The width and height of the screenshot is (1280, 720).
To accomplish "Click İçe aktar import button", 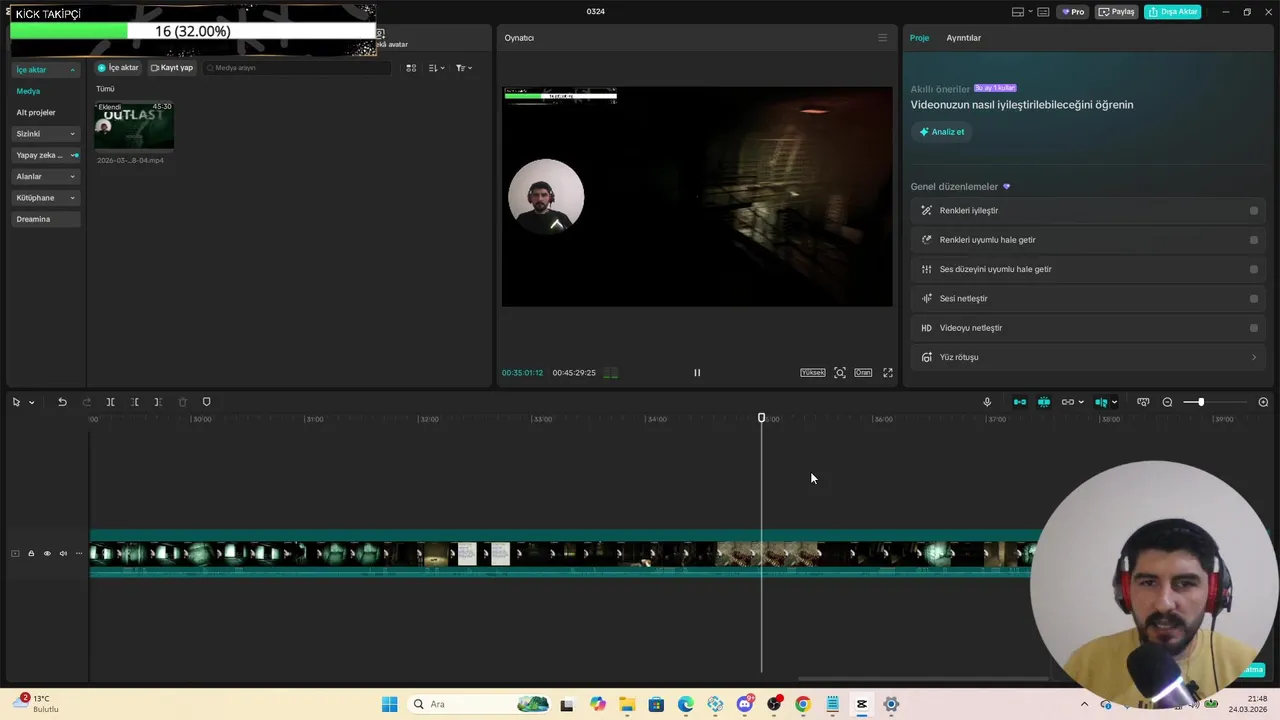I will point(118,68).
